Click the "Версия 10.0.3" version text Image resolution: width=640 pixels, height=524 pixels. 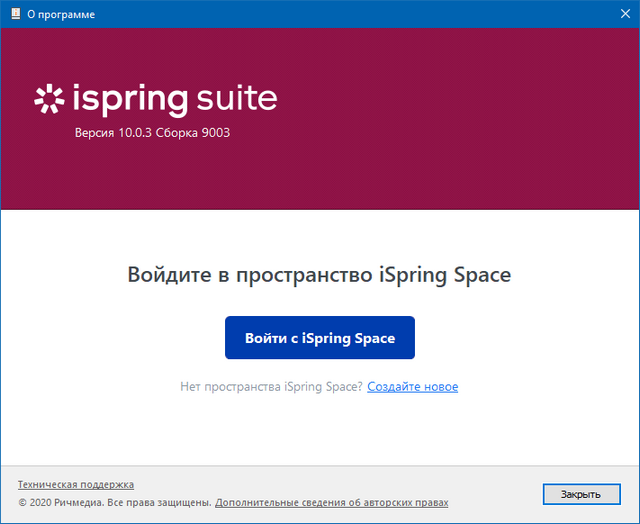pos(114,133)
